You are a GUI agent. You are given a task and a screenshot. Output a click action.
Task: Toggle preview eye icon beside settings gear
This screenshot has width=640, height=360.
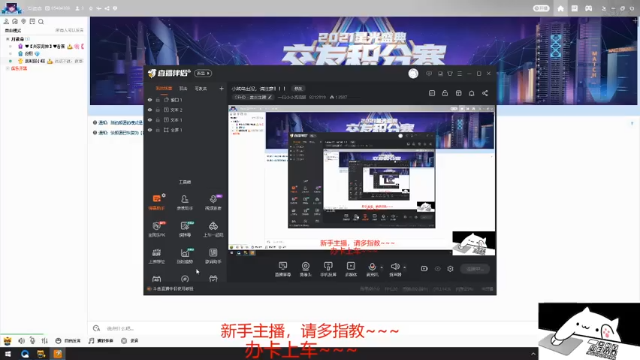pyautogui.click(x=438, y=269)
